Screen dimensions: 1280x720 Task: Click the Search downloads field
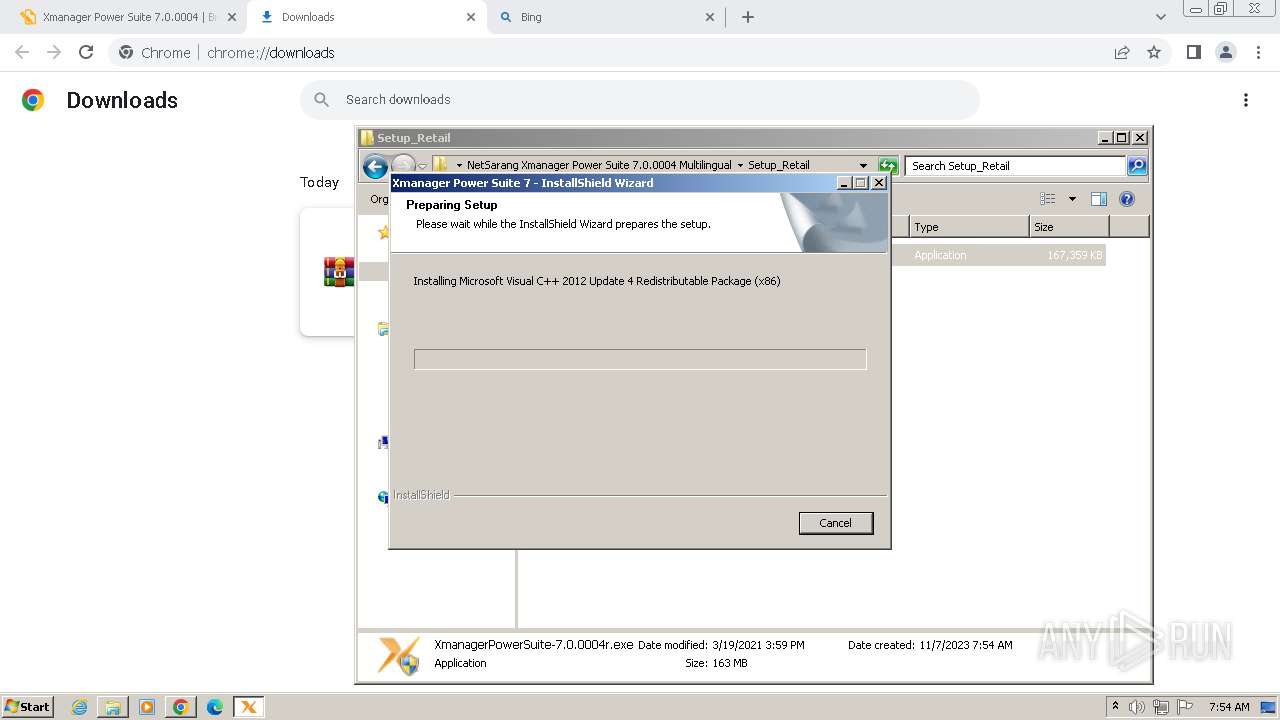tap(640, 100)
